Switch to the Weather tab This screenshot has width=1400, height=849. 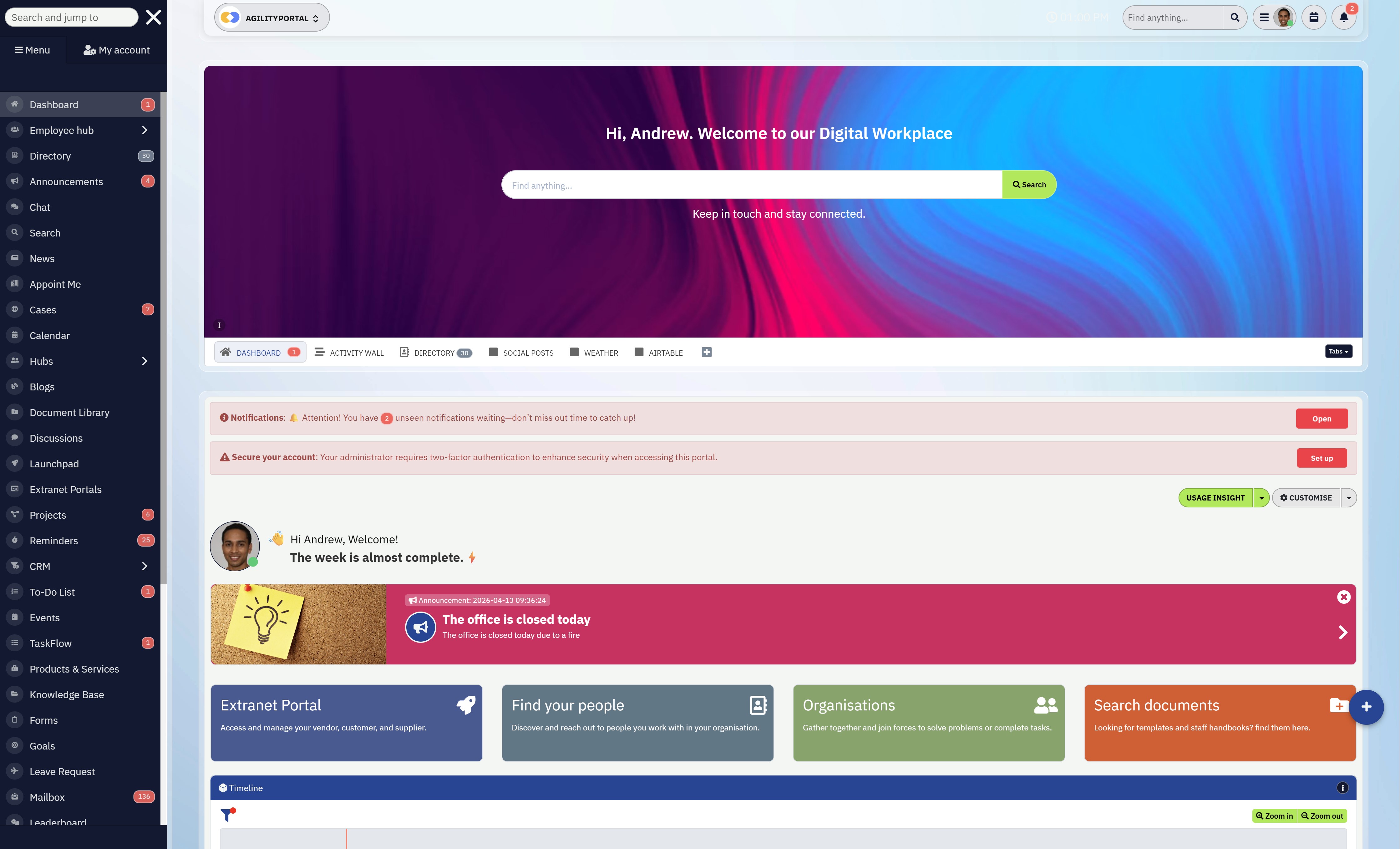(x=594, y=352)
